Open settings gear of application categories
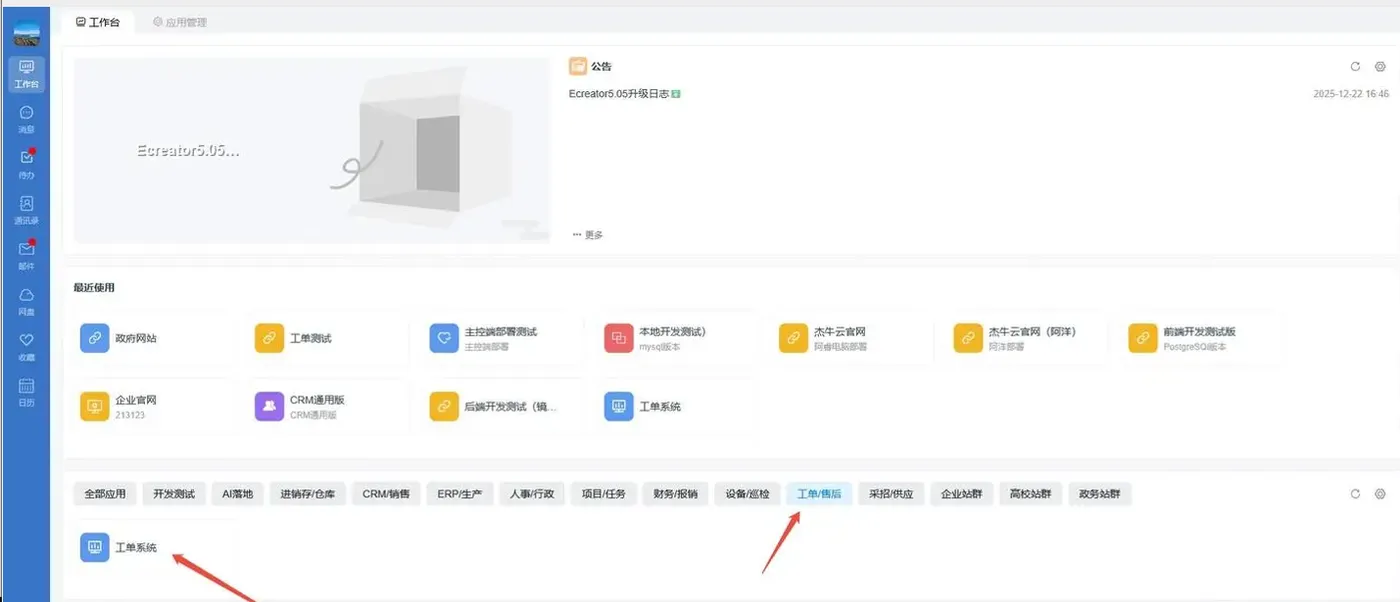 (1380, 494)
